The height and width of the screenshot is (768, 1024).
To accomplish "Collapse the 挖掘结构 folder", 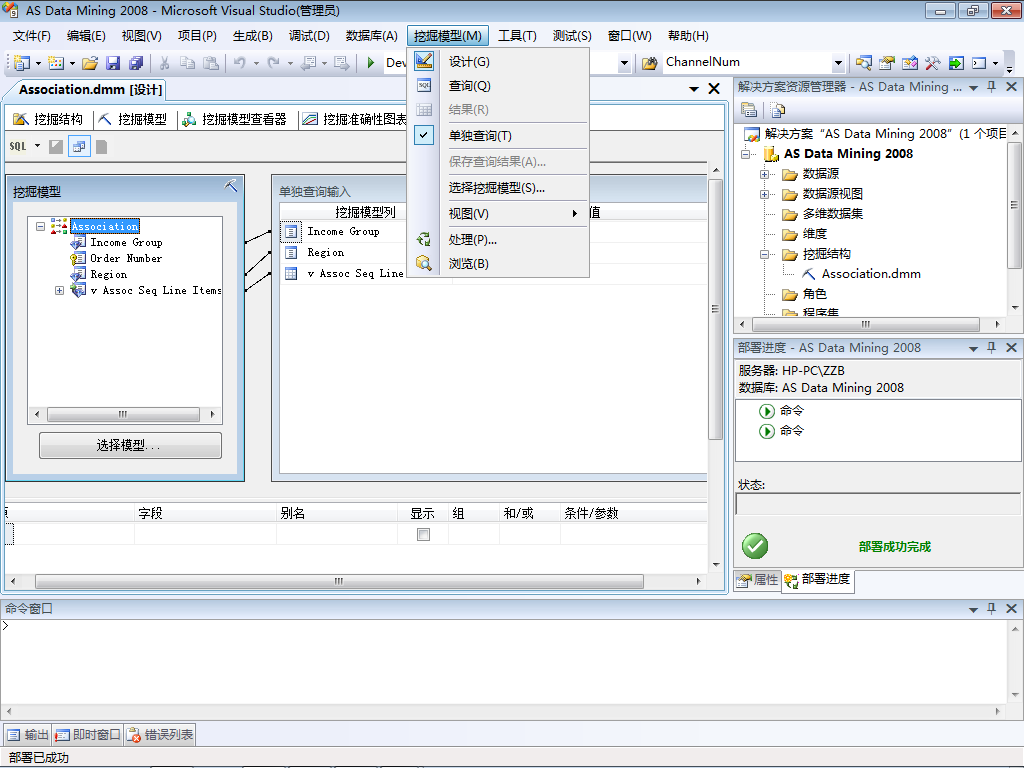I will (x=764, y=254).
